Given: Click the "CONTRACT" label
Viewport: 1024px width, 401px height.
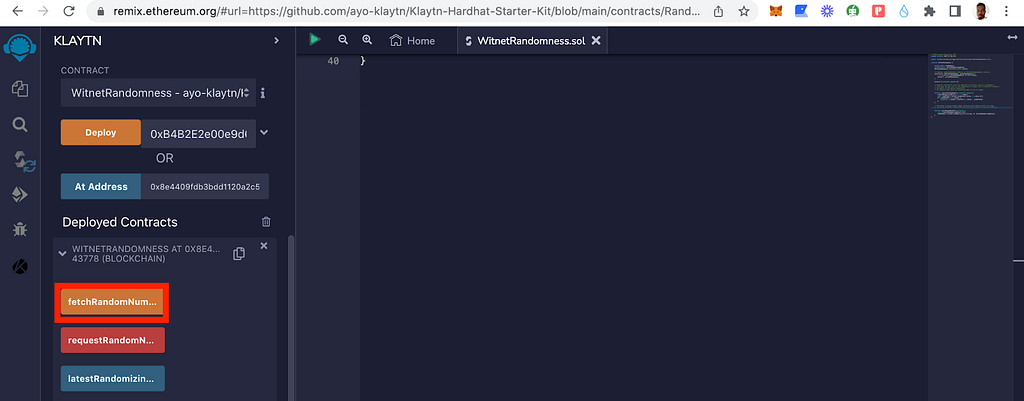Looking at the screenshot, I should [85, 70].
